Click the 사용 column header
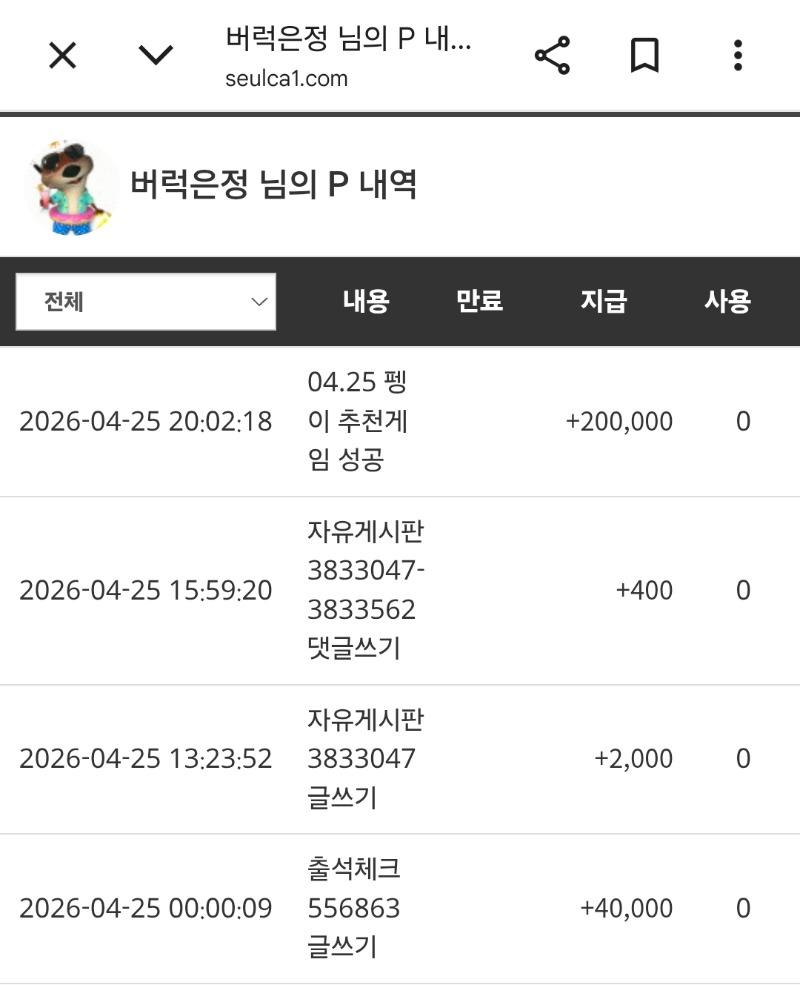Screen dimensions: 800x985 [727, 301]
